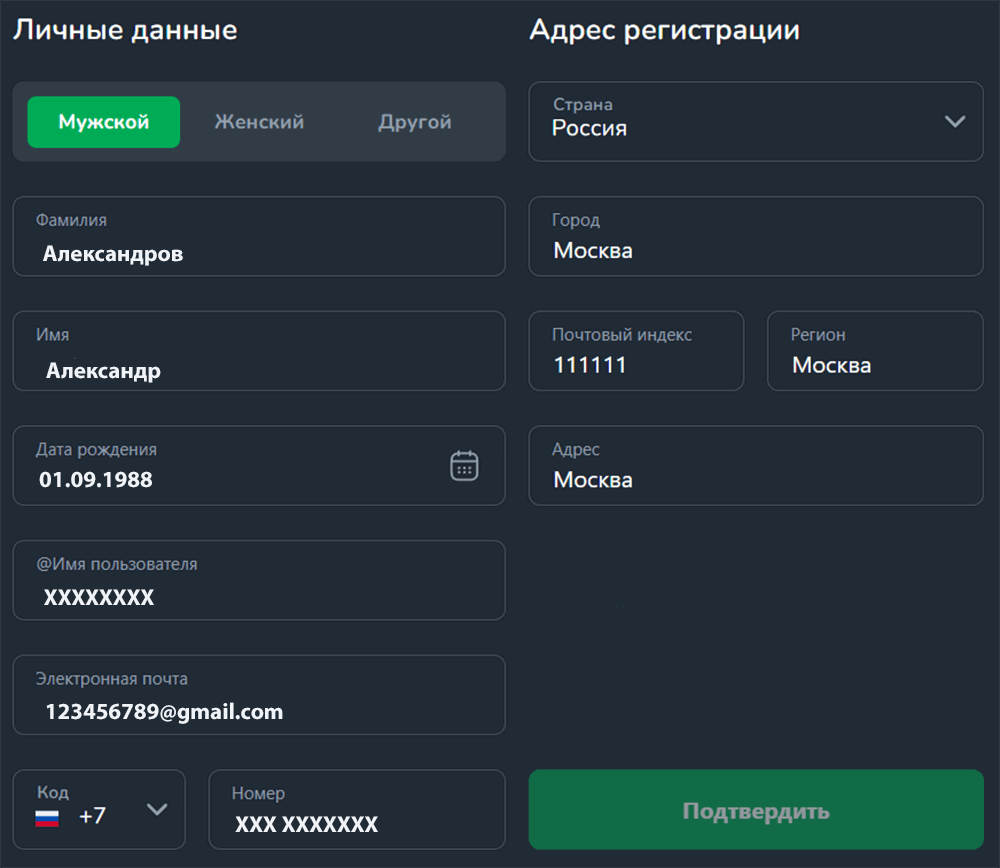This screenshot has width=1000, height=868.
Task: Select the Имя field showing Александр
Action: coord(259,351)
